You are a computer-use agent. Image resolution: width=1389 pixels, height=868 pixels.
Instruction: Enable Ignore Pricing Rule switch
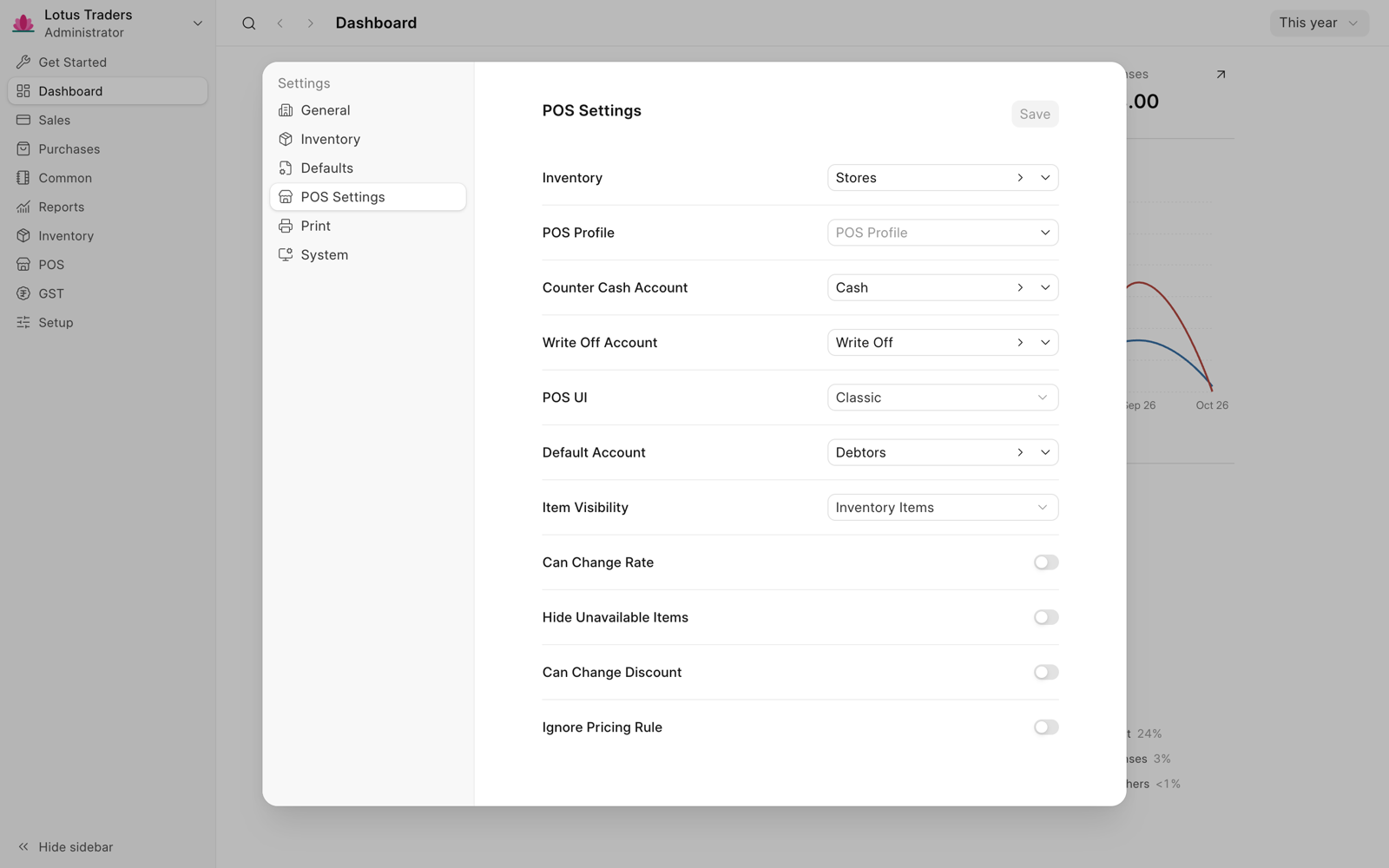[x=1046, y=727]
